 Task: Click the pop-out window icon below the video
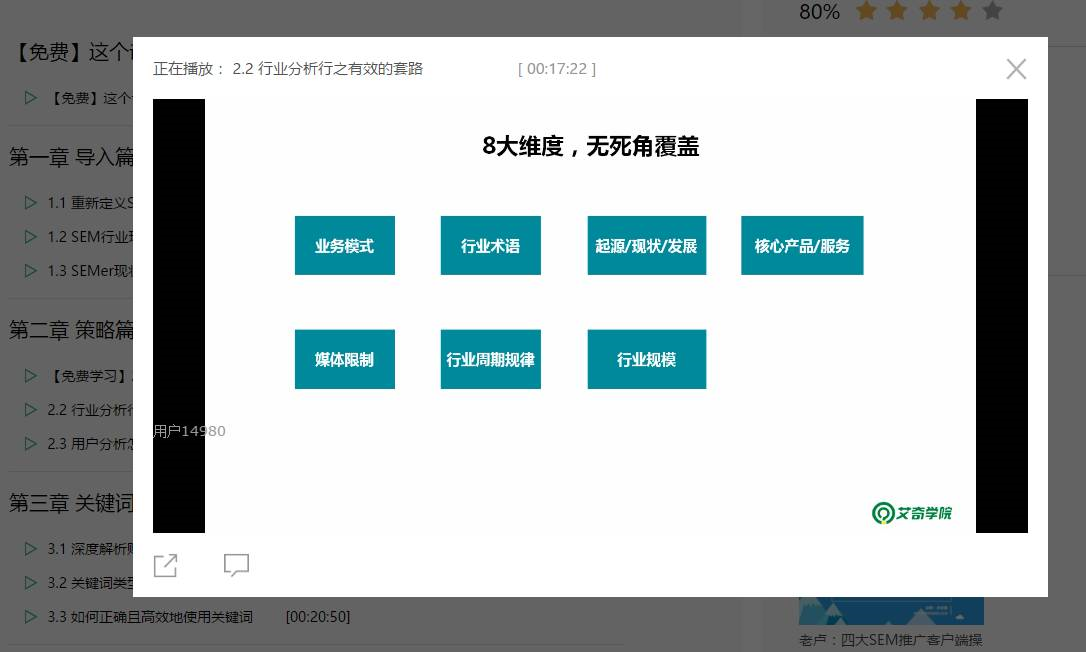(166, 565)
